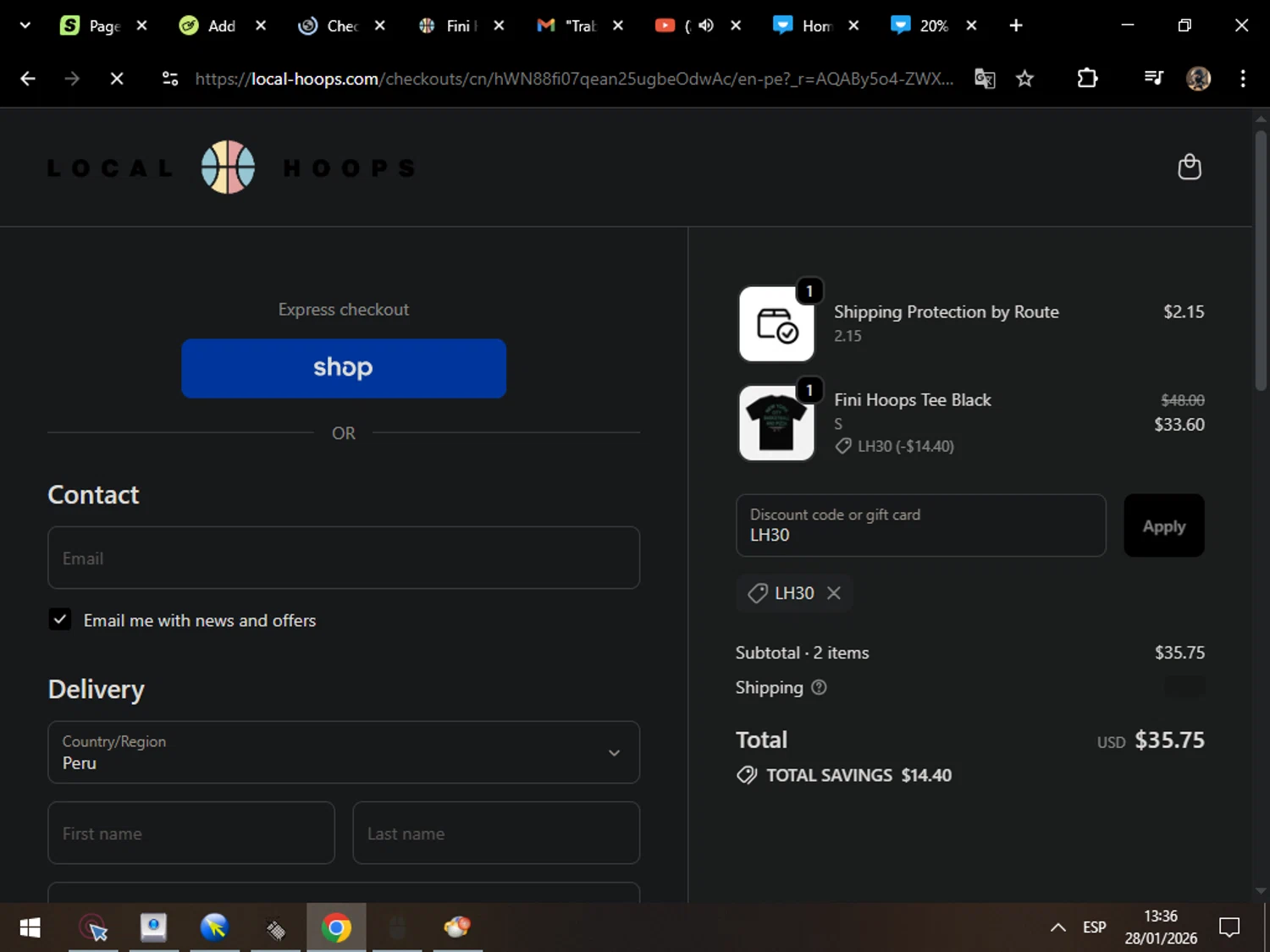The image size is (1270, 952).
Task: Show hidden system tray icons
Action: [x=1057, y=927]
